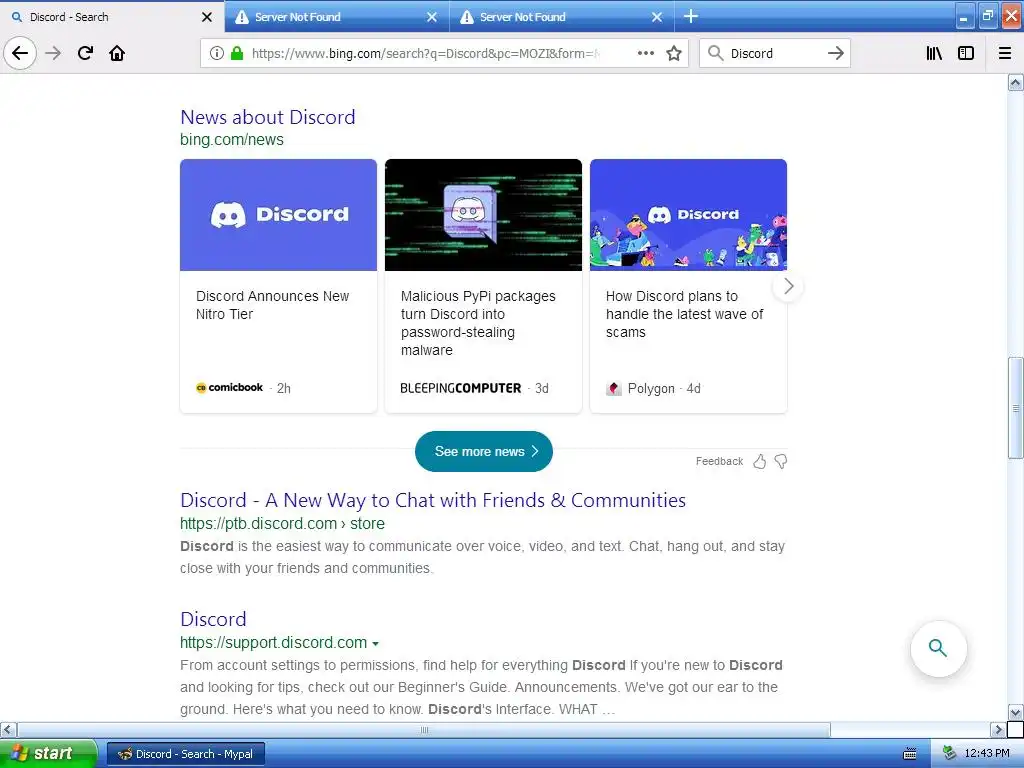Click the comicbook source label
Viewport: 1024px width, 768px height.
(229, 387)
